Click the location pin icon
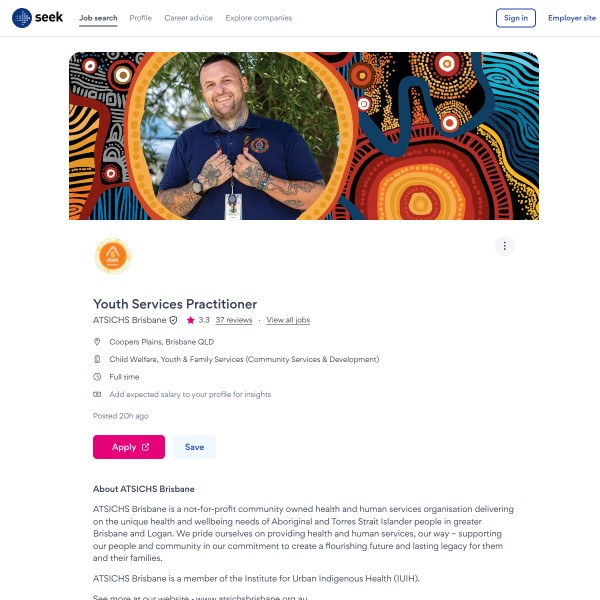This screenshot has width=600, height=600. 97,342
